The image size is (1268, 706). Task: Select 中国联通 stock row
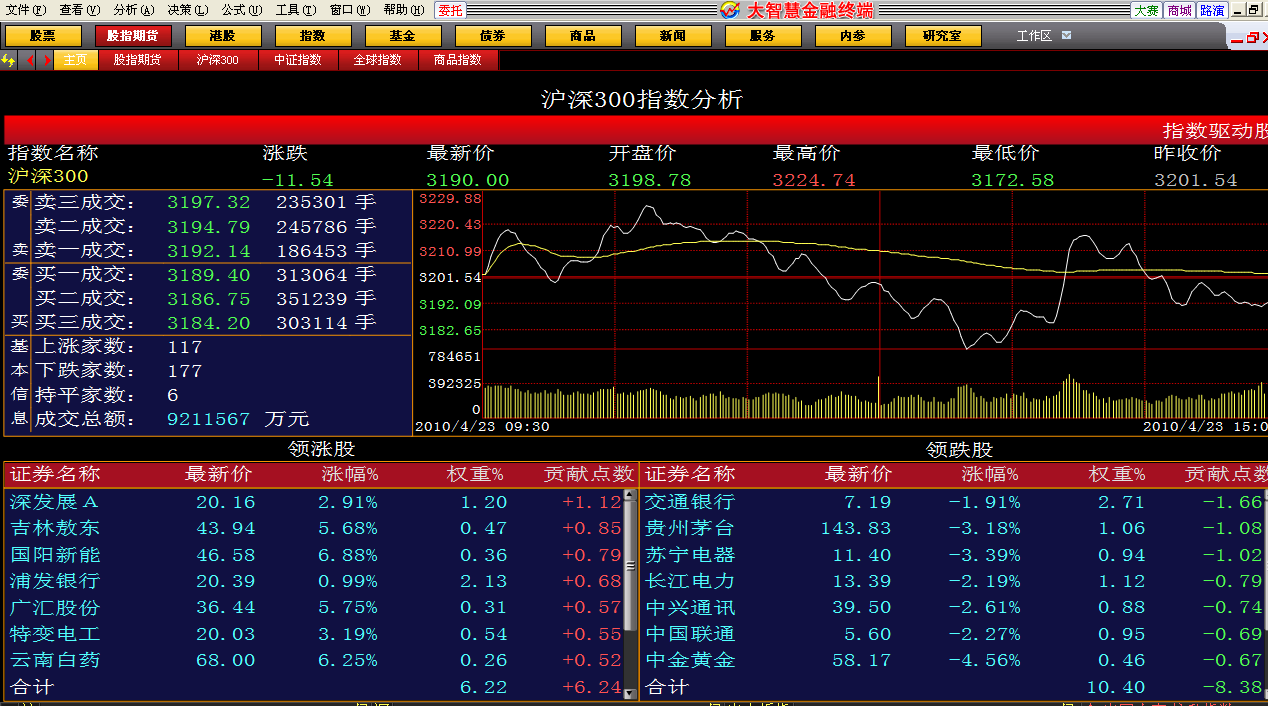pyautogui.click(x=954, y=634)
